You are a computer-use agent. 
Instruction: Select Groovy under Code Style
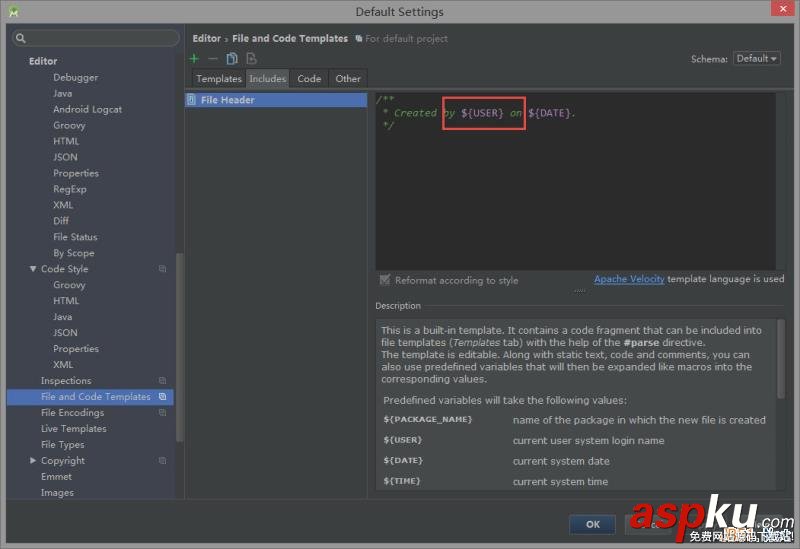click(x=69, y=285)
